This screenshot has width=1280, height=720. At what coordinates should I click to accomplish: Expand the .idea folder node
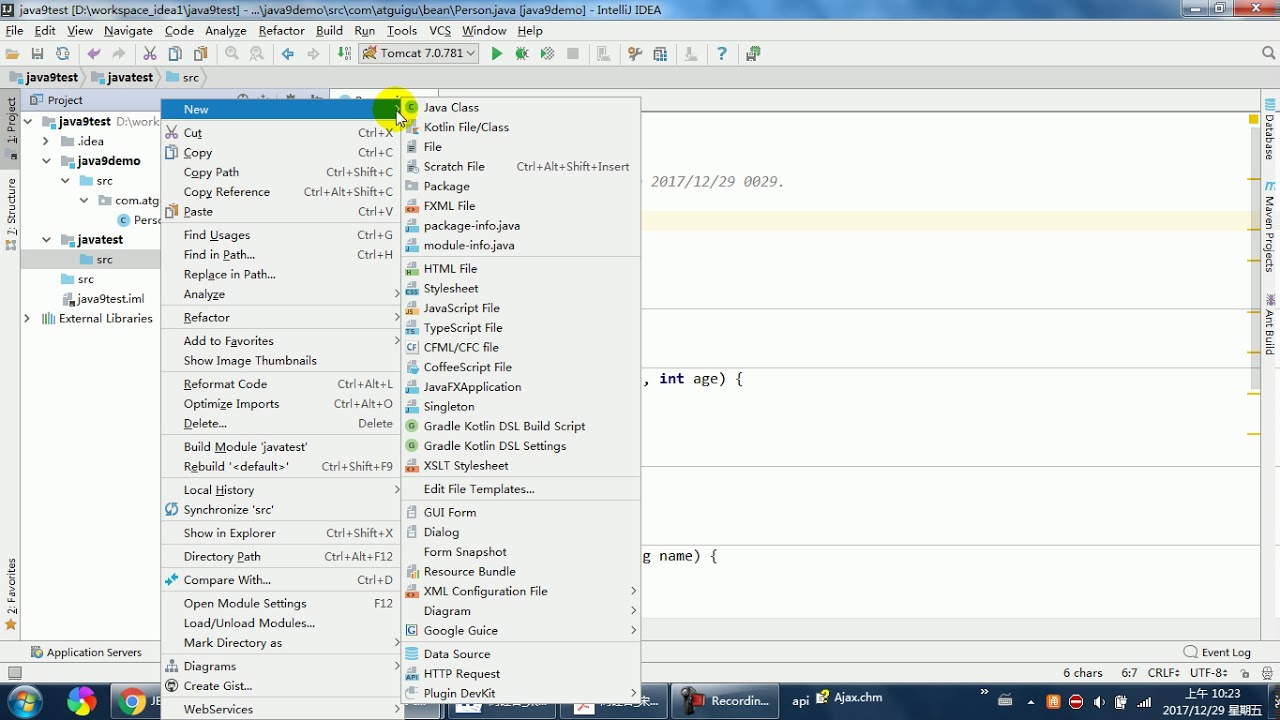(47, 141)
